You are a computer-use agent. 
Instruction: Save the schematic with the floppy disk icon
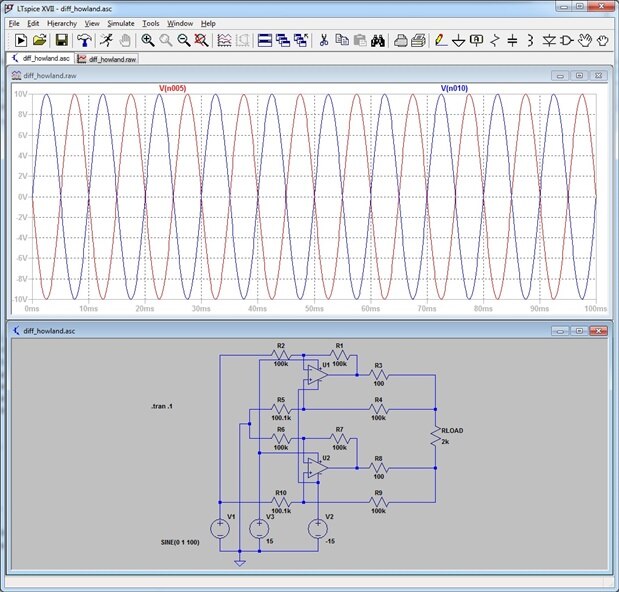(x=62, y=40)
